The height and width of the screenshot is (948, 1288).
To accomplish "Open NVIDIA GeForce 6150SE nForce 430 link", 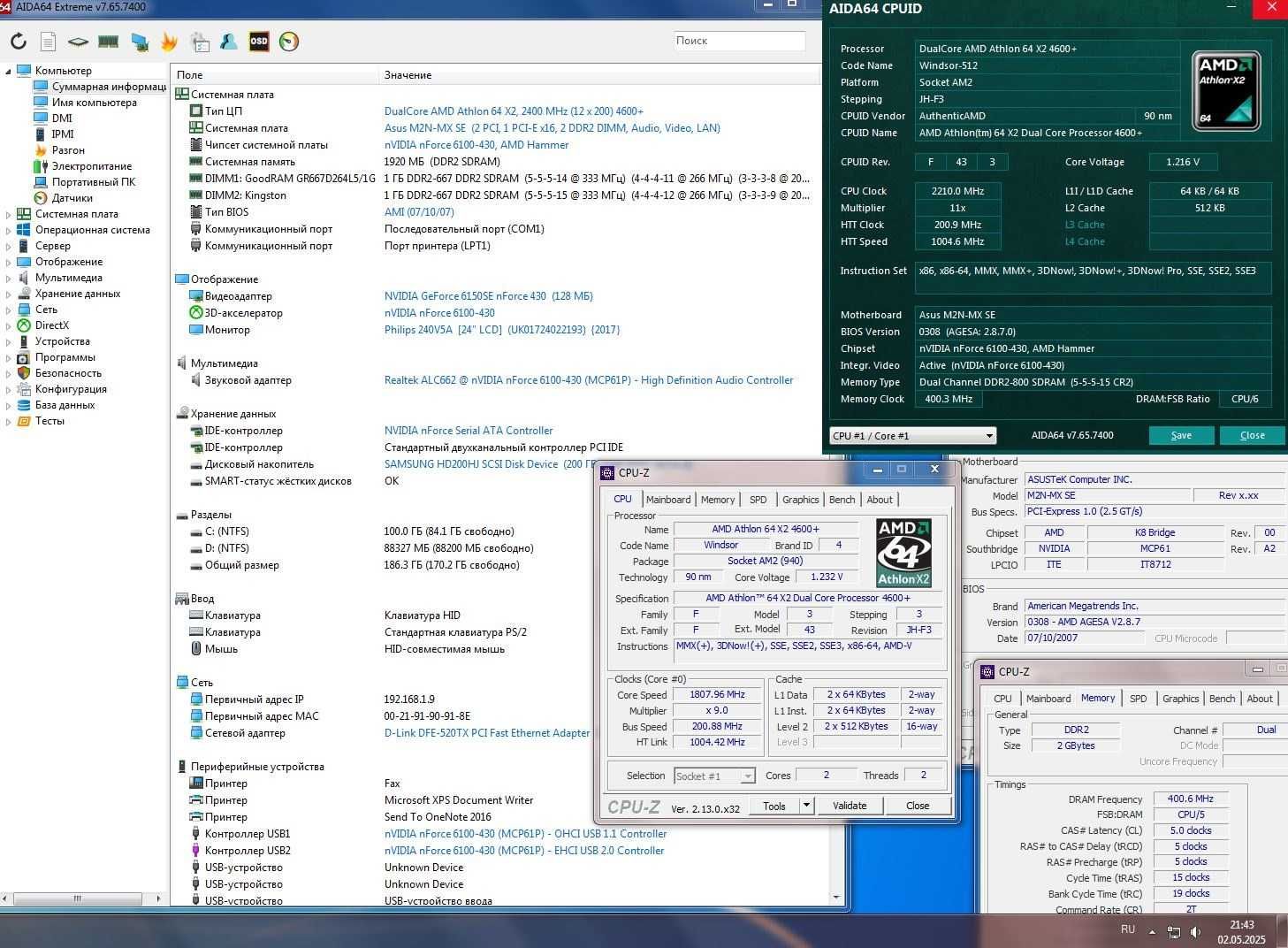I will (488, 296).
